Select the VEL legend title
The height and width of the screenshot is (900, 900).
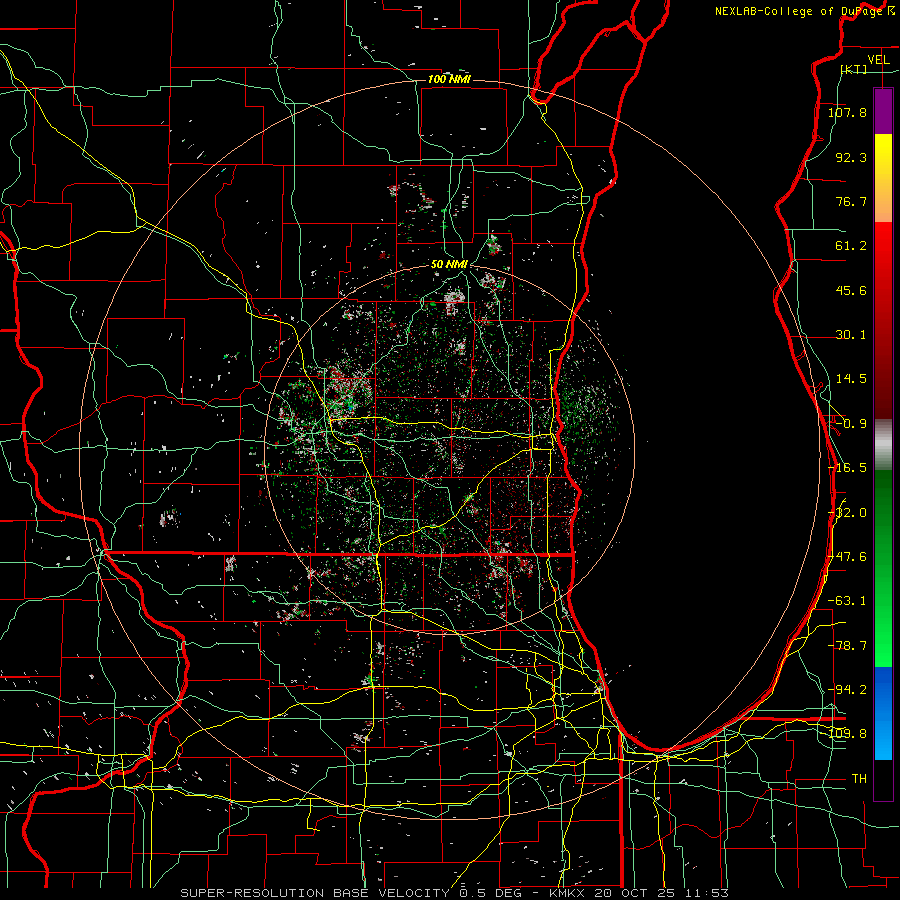click(878, 60)
